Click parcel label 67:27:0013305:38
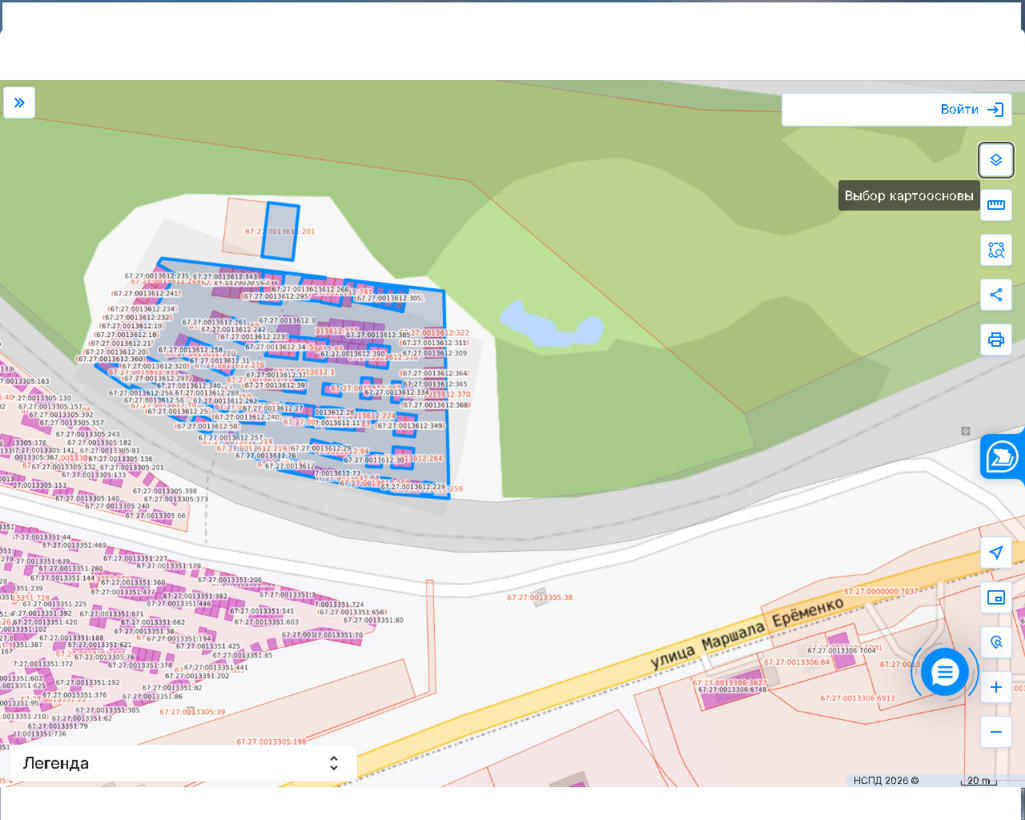 [539, 598]
